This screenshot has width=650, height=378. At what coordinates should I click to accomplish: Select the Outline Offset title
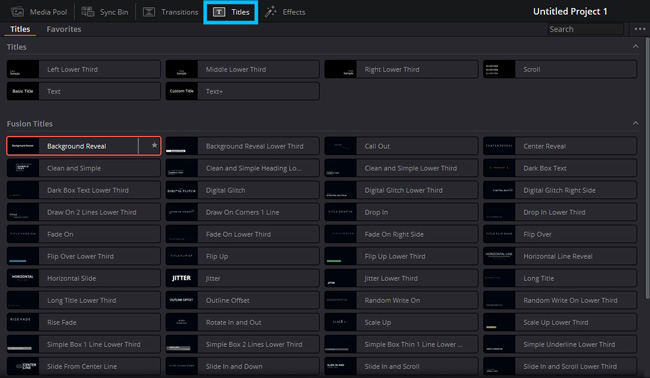(x=243, y=300)
